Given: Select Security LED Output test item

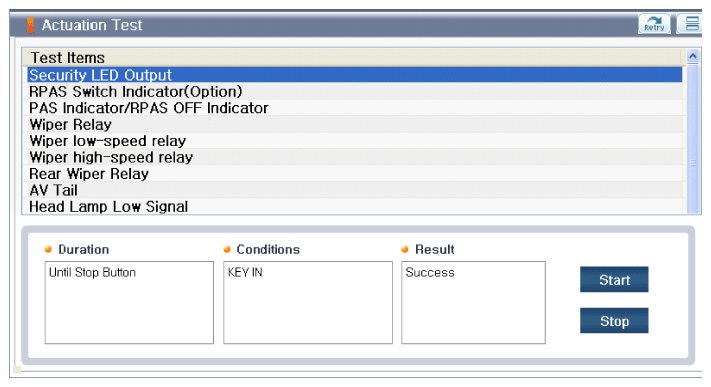Looking at the screenshot, I should coord(354,75).
